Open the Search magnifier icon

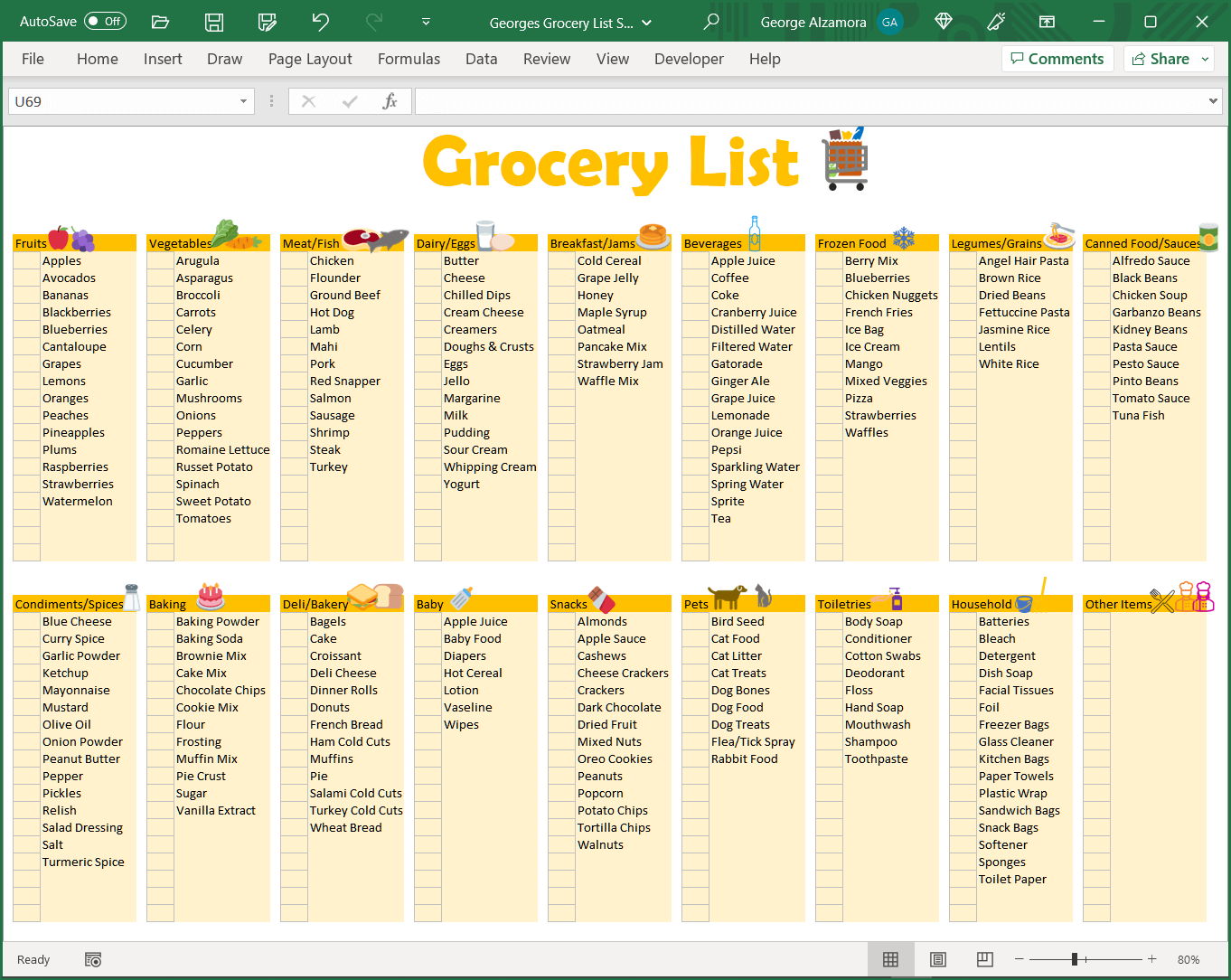(711, 23)
